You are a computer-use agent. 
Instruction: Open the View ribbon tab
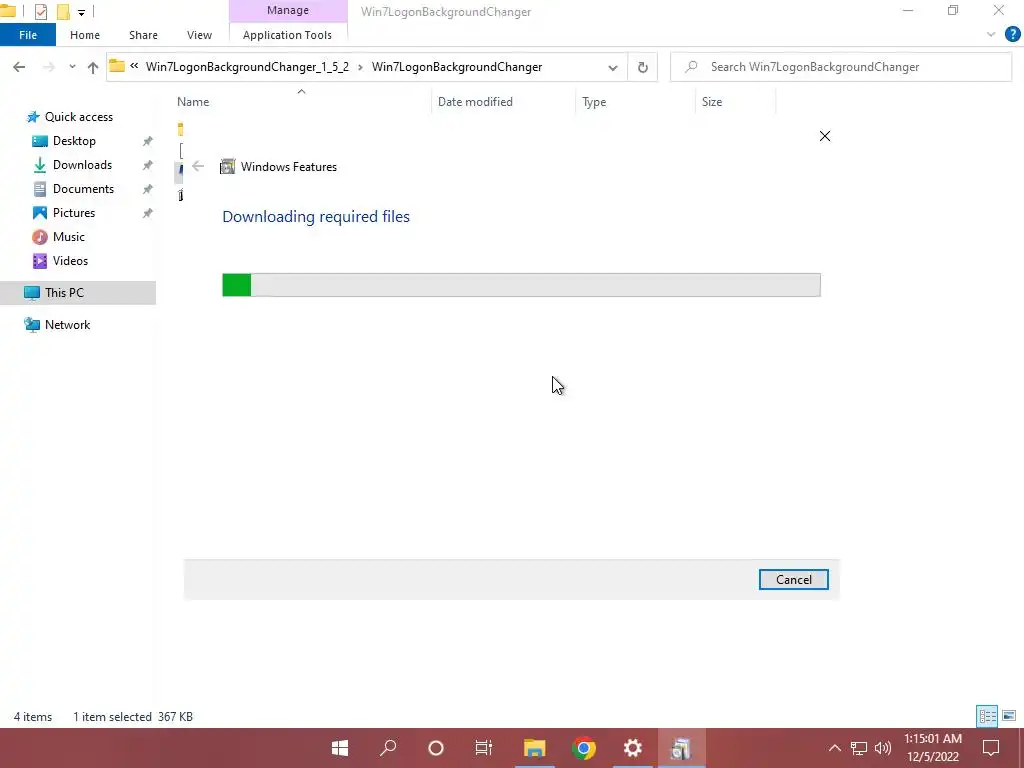click(x=199, y=35)
